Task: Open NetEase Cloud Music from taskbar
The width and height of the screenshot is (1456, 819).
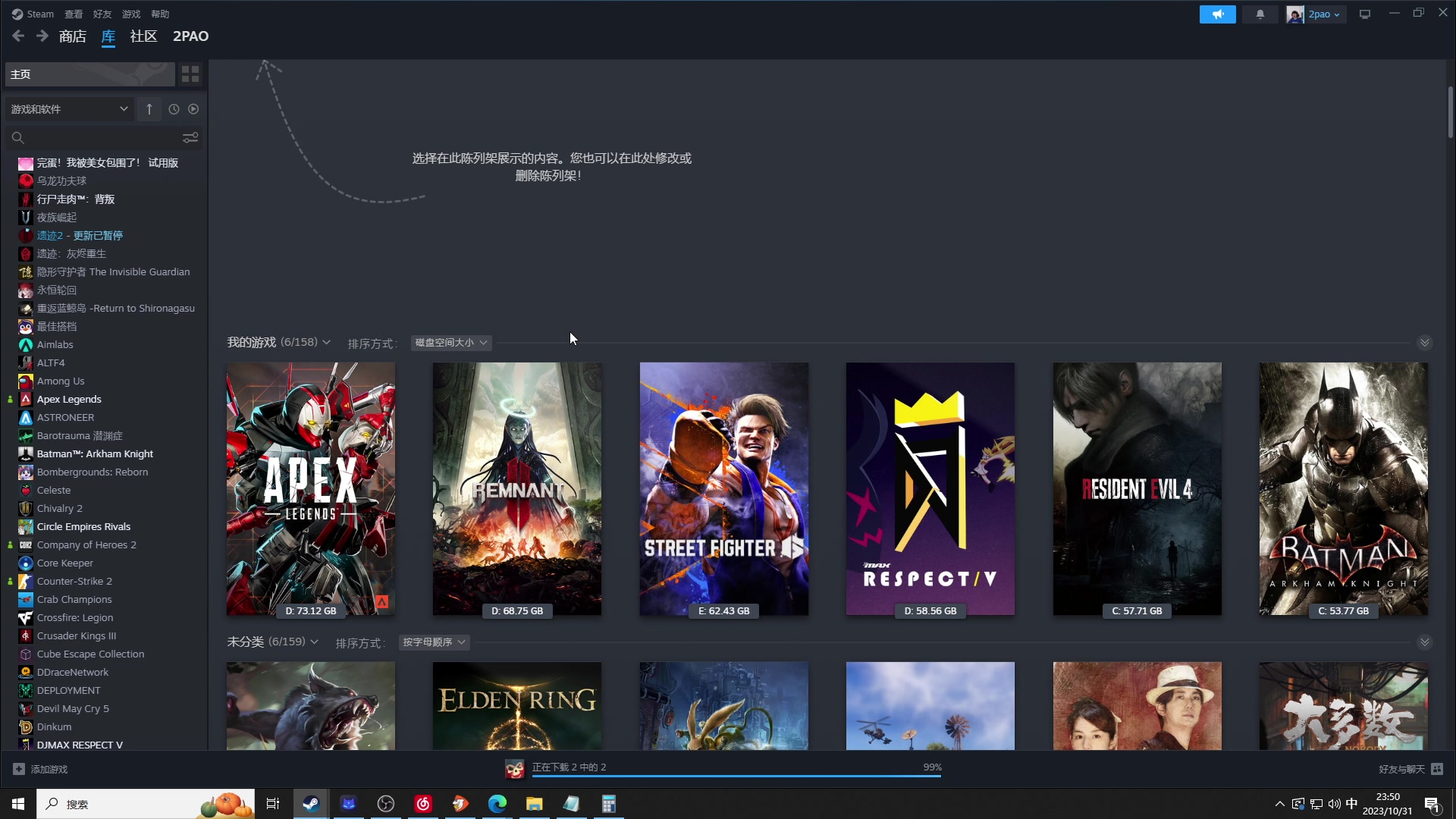Action: (x=423, y=804)
